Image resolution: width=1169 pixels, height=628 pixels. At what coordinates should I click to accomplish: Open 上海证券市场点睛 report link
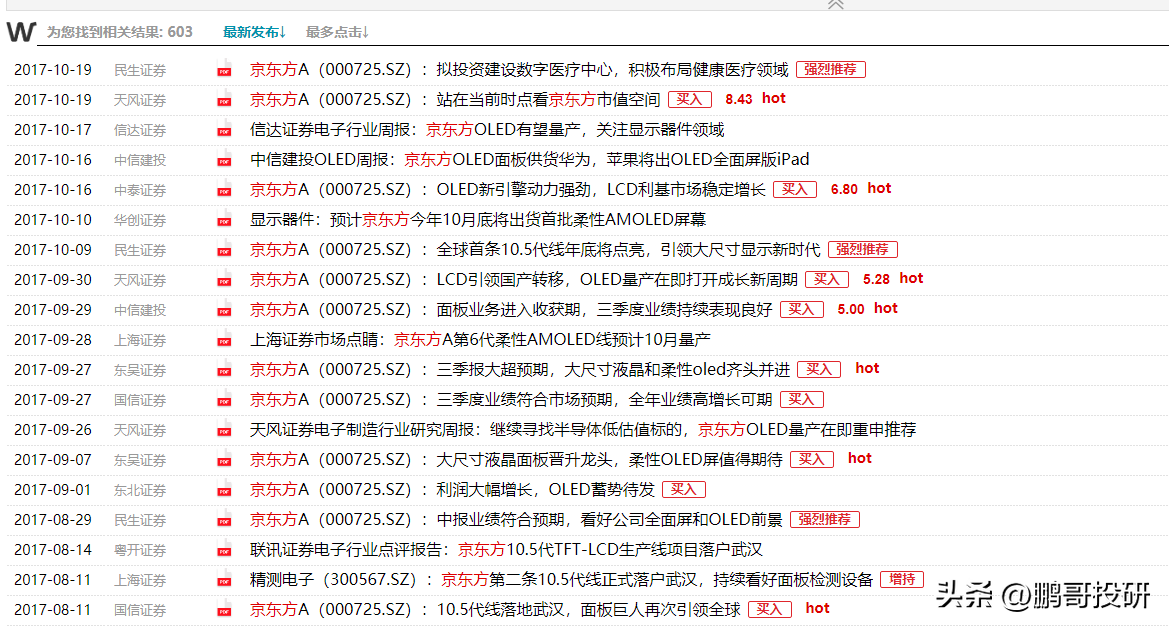point(480,340)
